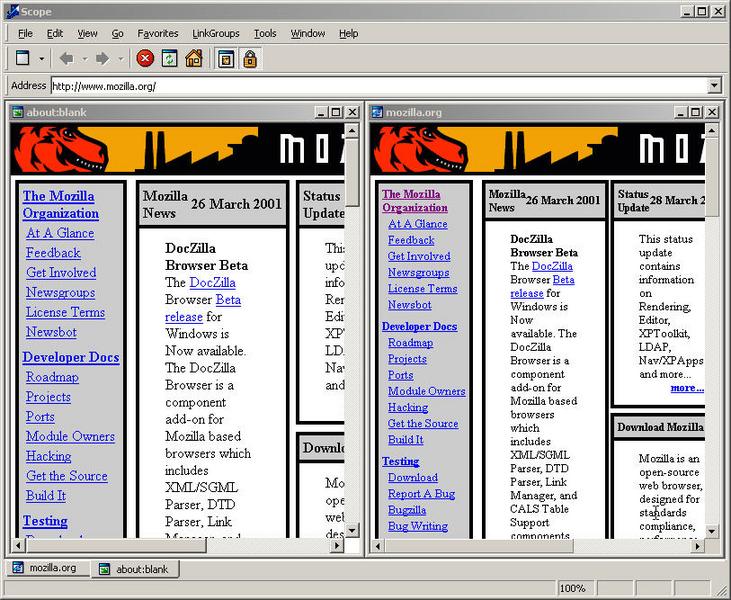Screen dimensions: 731x600
Task: Click 'DocZilla' link in mozilla.org window news
Action: coord(552,266)
